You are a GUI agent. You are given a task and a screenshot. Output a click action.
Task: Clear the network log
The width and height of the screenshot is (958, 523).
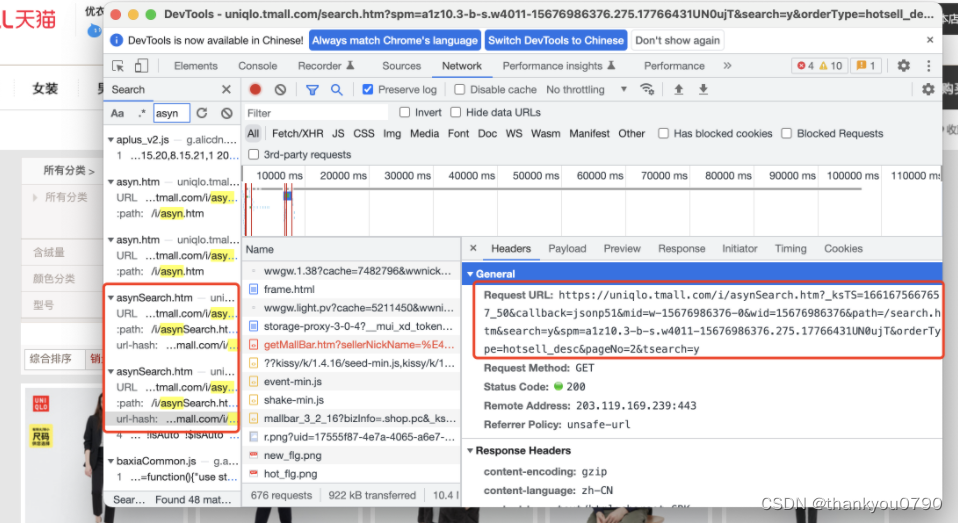(280, 89)
